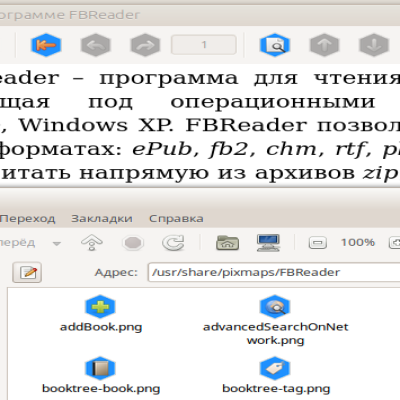This screenshot has width=400, height=400.
Task: Click the orange go-to-start arrow icon in FBReader
Action: pyautogui.click(x=46, y=45)
